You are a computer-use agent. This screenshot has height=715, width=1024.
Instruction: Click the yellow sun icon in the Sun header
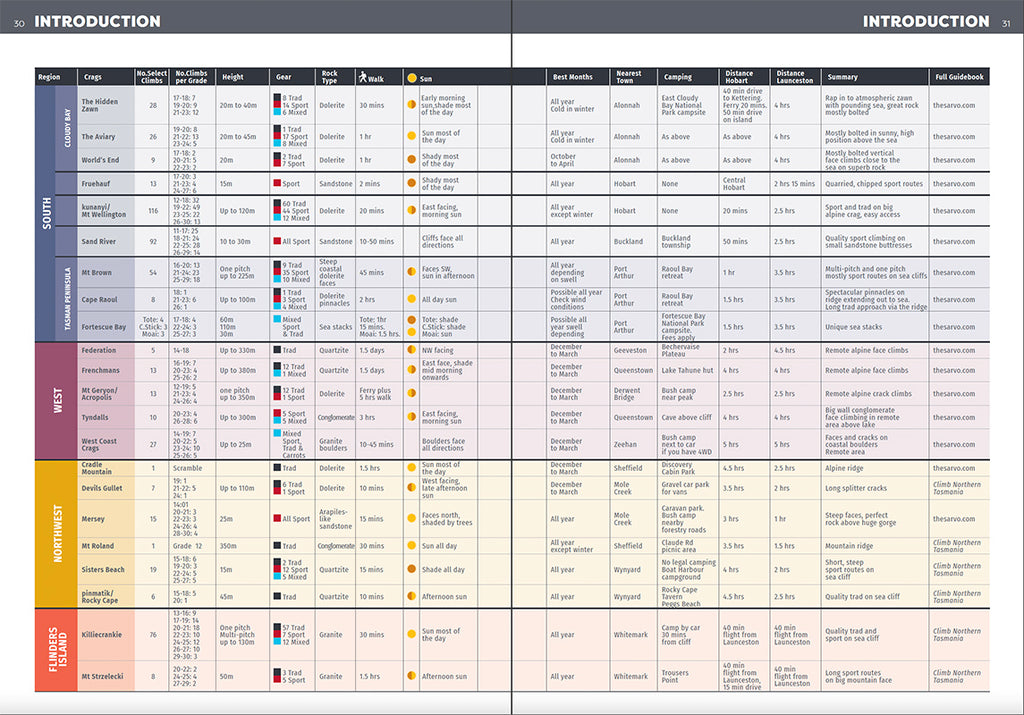pos(411,77)
